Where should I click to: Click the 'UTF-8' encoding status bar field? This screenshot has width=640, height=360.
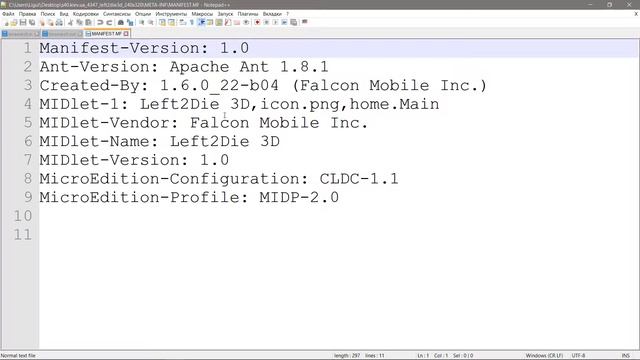coord(578,356)
